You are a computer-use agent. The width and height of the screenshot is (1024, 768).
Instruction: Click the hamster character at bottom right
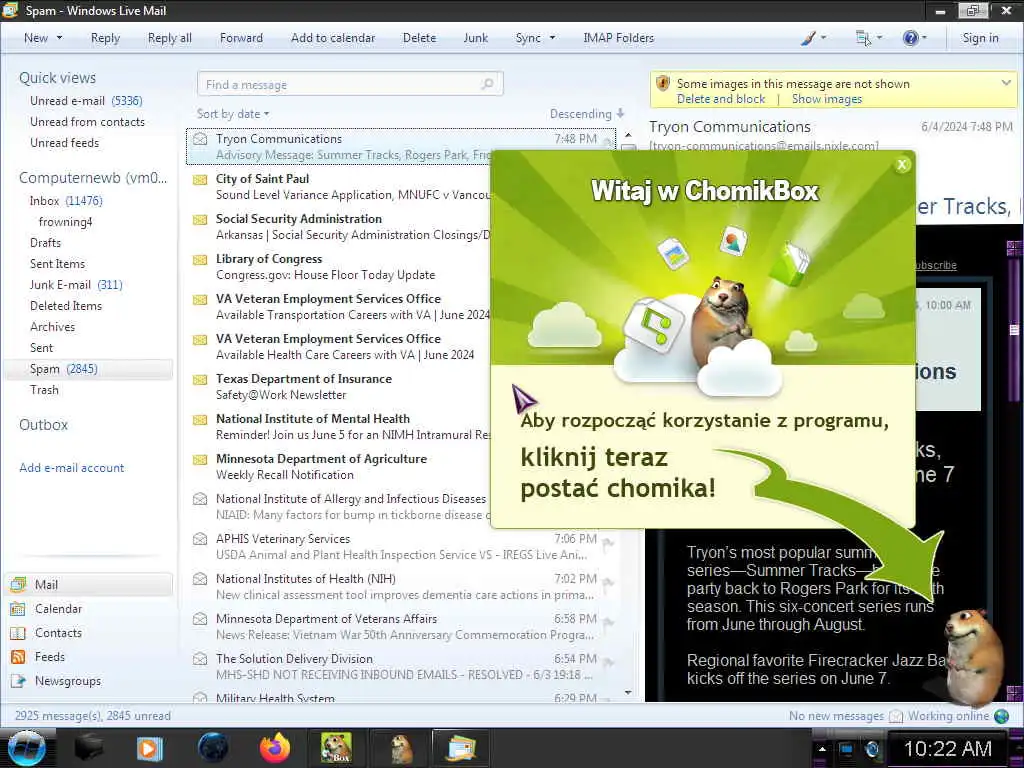[x=974, y=656]
